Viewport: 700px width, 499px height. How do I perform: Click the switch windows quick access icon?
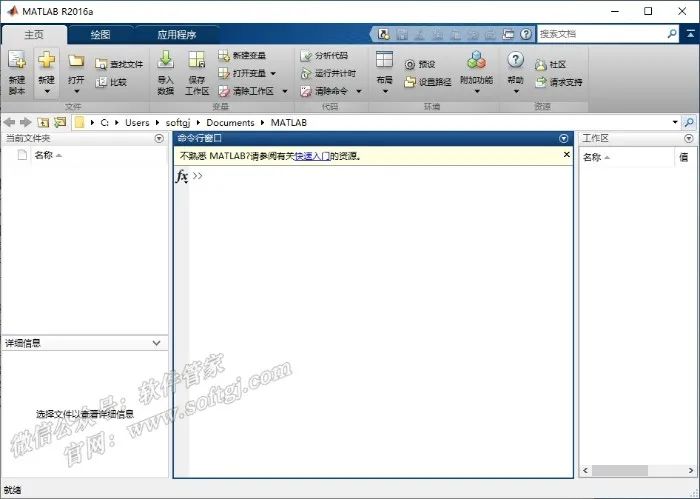pos(508,34)
